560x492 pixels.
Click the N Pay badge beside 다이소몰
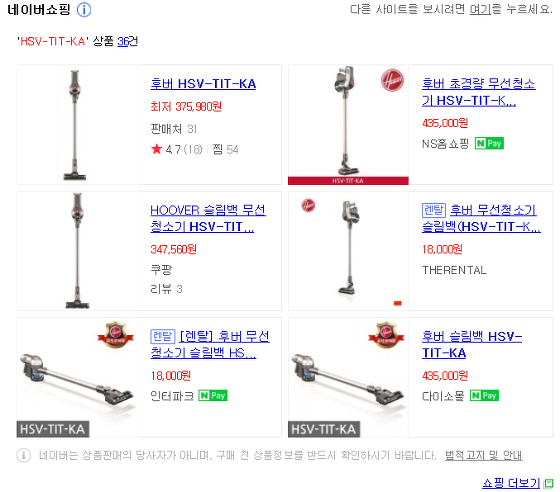tap(484, 396)
